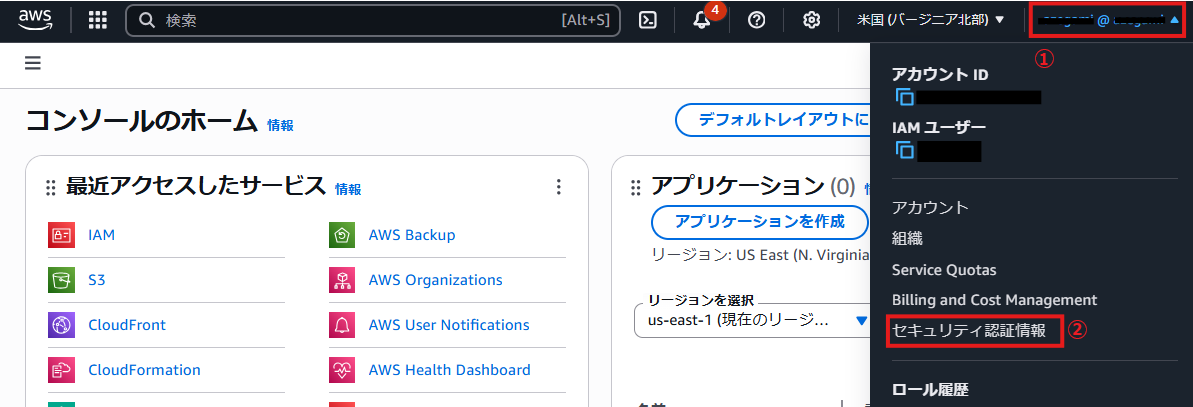Grab the recently visited widget drag handle

pyautogui.click(x=51, y=188)
